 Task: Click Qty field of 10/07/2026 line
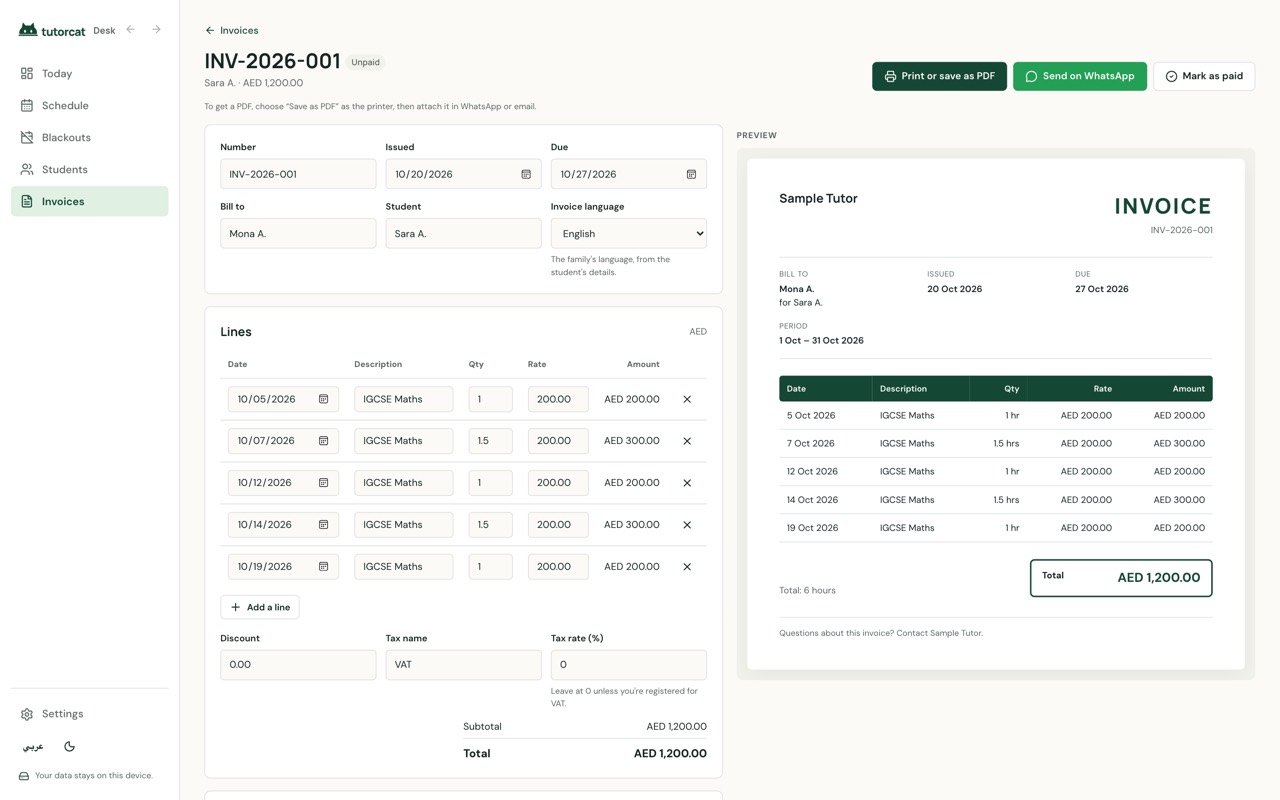[490, 441]
